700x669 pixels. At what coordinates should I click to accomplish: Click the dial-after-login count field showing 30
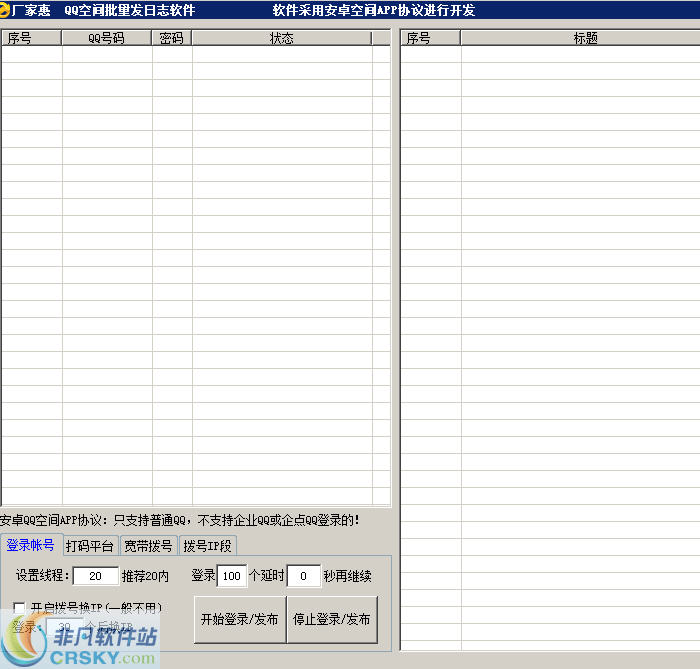(64, 627)
